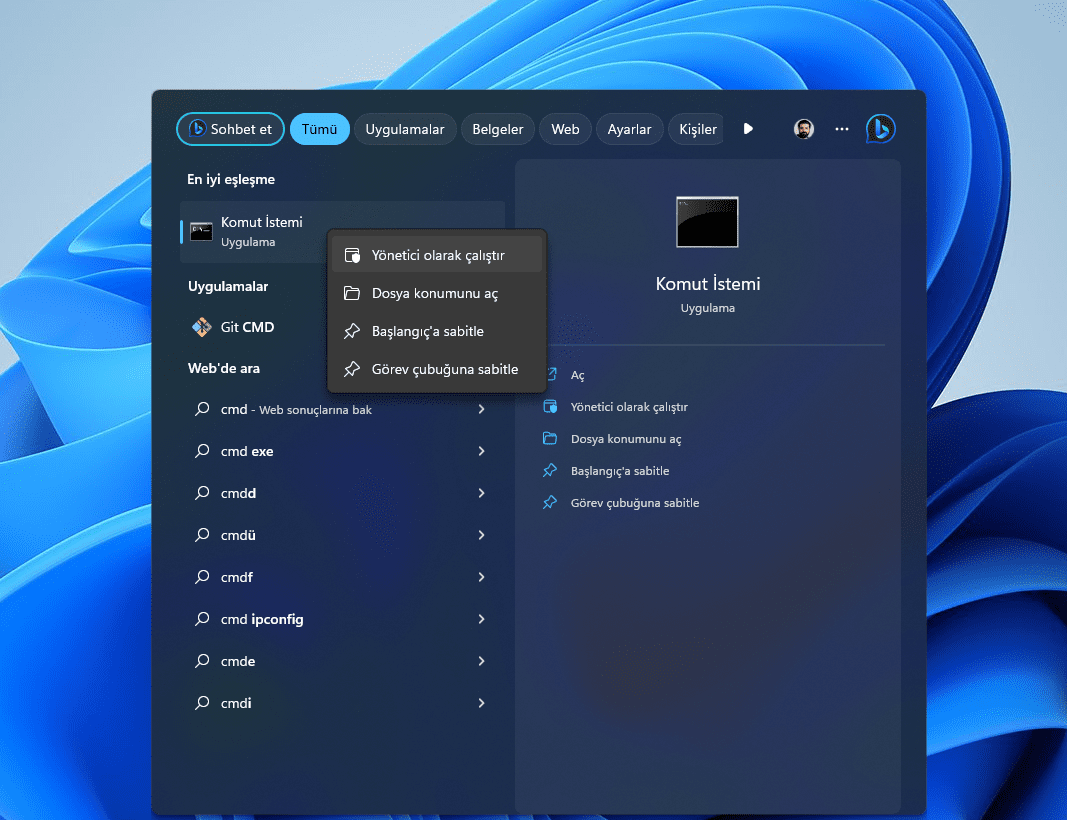Expand the cmd ipconfig suggestion chevron
This screenshot has height=820, width=1067.
481,619
